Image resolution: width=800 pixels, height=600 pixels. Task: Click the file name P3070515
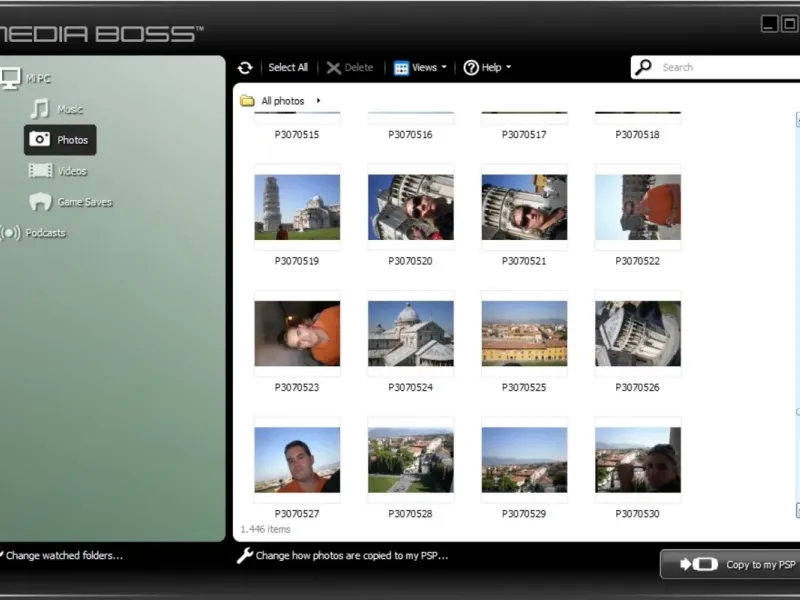pos(297,135)
